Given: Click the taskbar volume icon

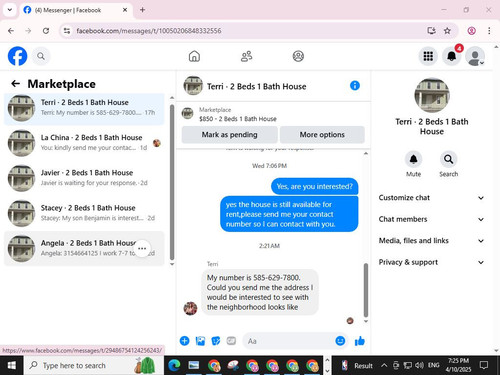Looking at the screenshot, I should 419,365.
